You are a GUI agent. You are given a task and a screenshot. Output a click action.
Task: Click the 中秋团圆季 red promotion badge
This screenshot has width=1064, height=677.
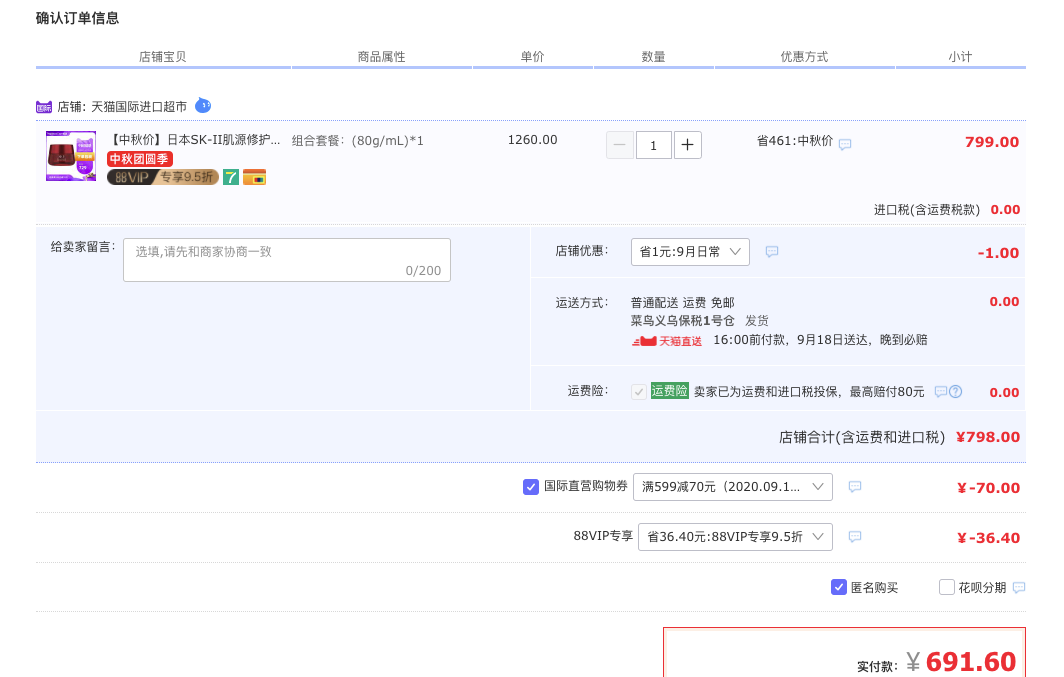pyautogui.click(x=140, y=159)
